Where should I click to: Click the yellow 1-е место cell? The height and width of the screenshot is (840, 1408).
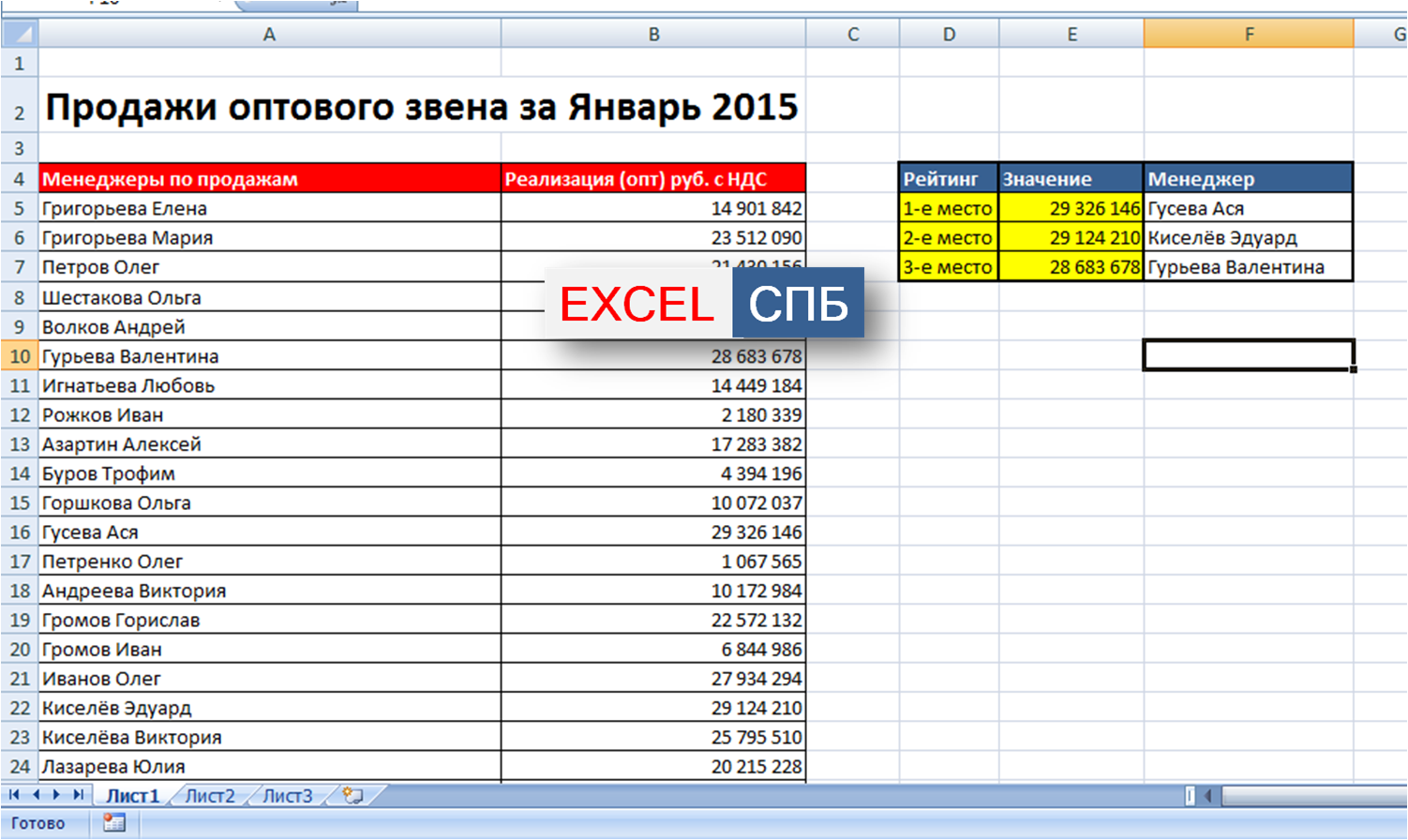click(948, 208)
